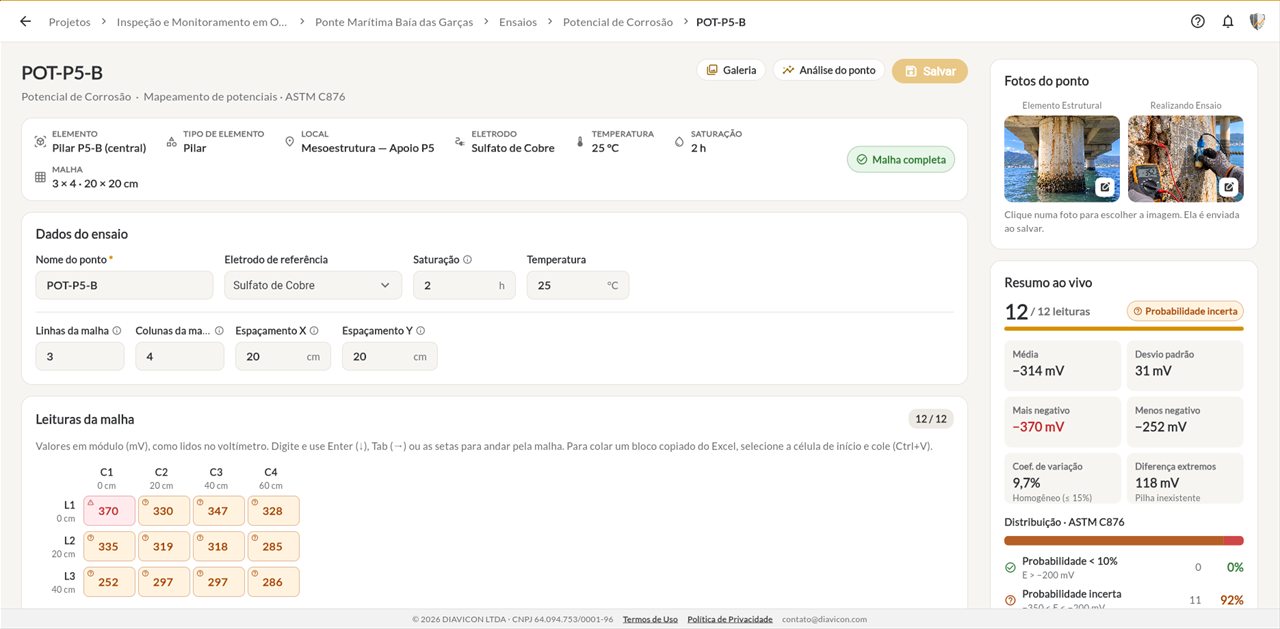Focus the Temperatura input field
The width and height of the screenshot is (1280, 629).
(578, 285)
